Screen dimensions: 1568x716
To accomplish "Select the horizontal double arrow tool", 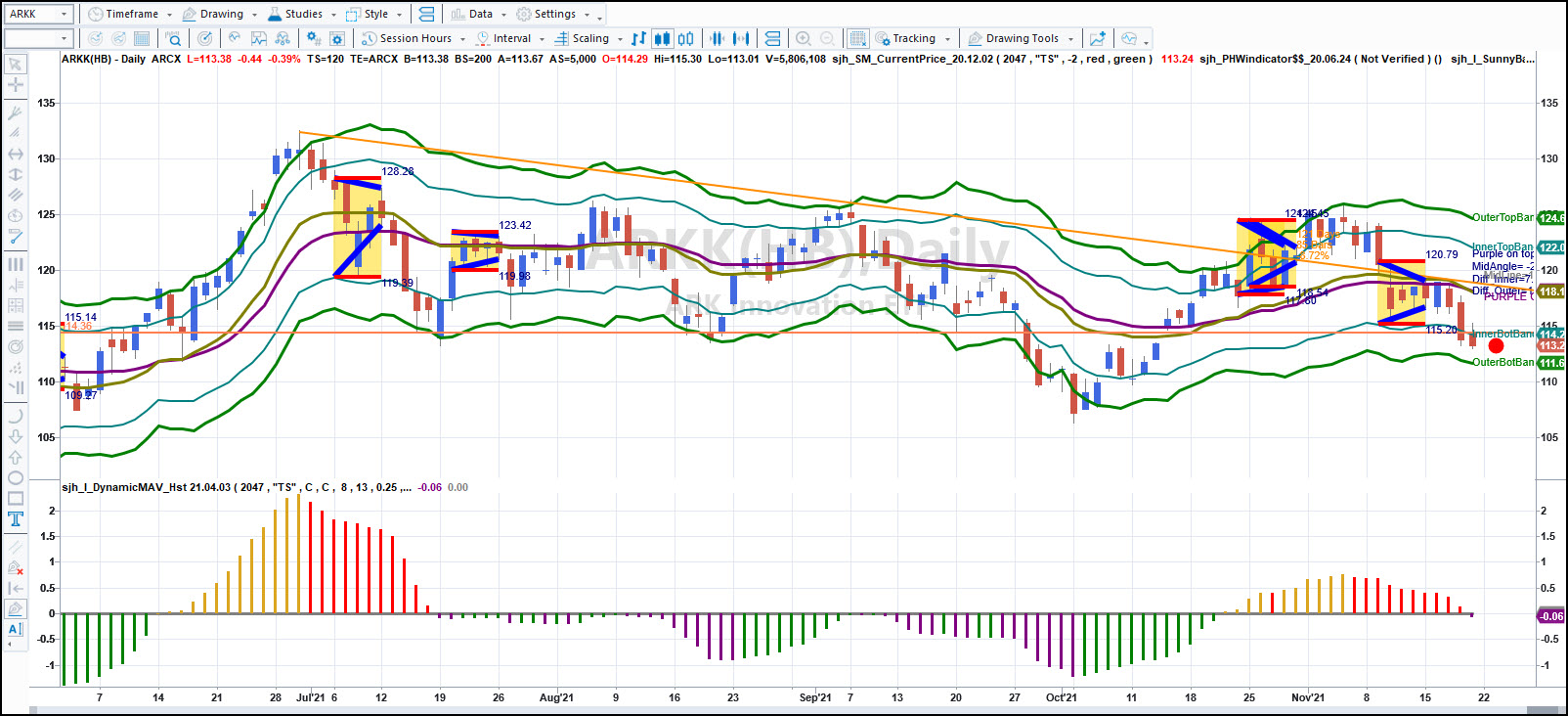I will click(16, 154).
